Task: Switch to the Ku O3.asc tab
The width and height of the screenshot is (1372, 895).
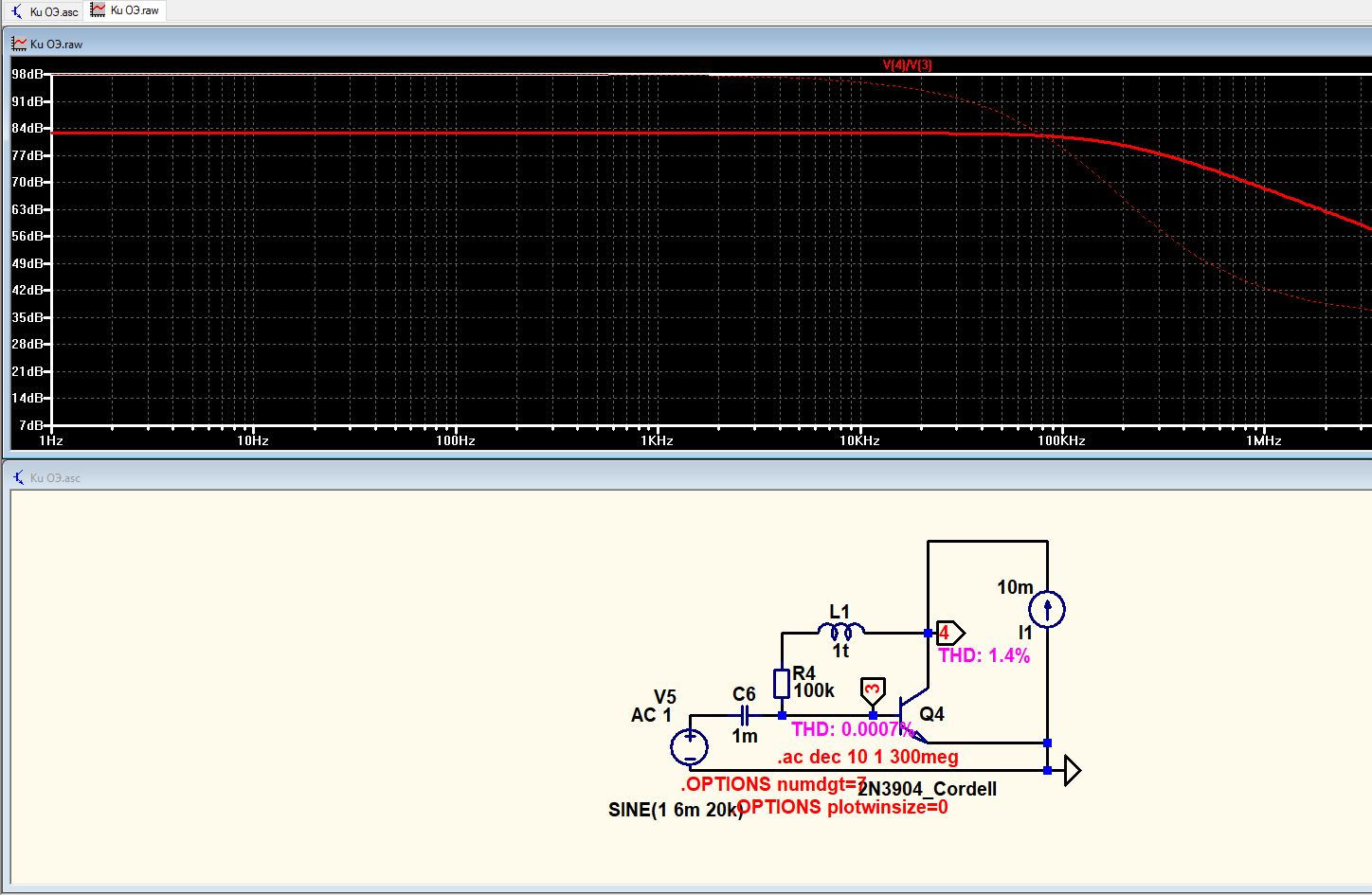Action: [x=45, y=11]
